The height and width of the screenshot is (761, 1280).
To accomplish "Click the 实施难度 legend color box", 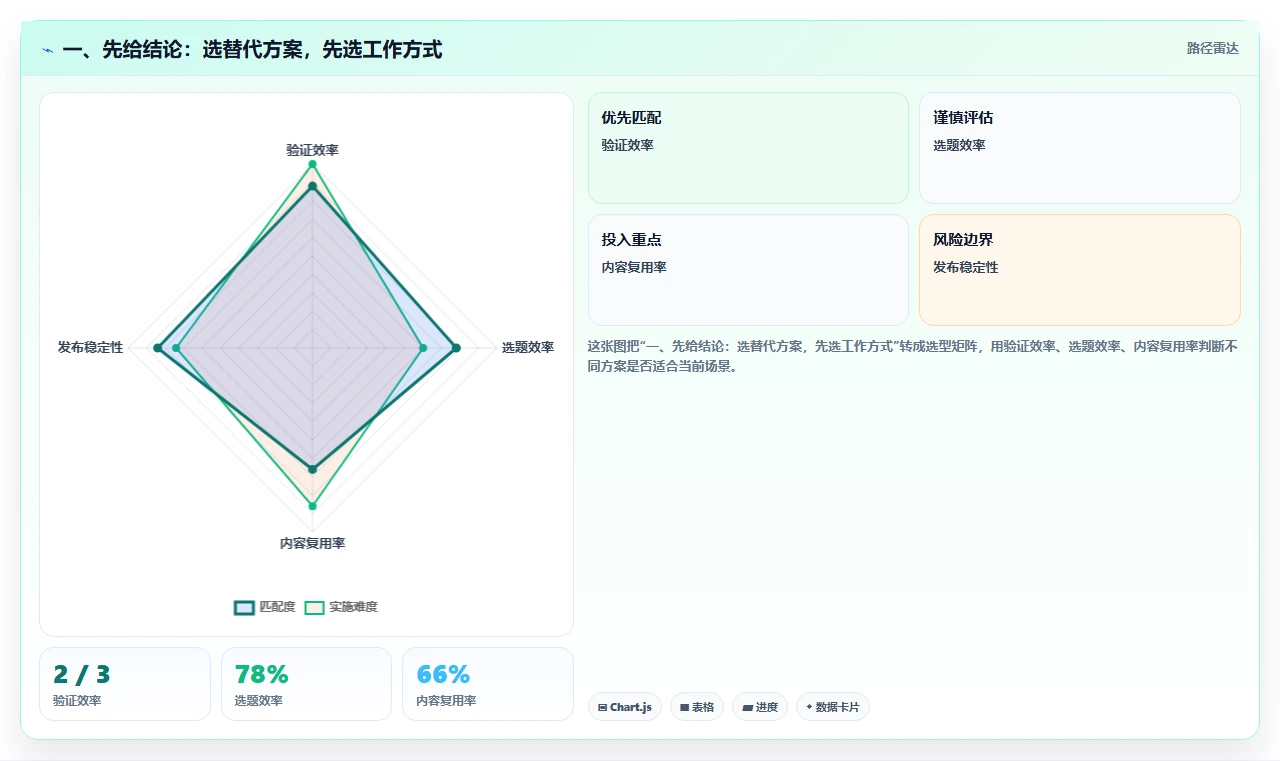I will click(315, 607).
